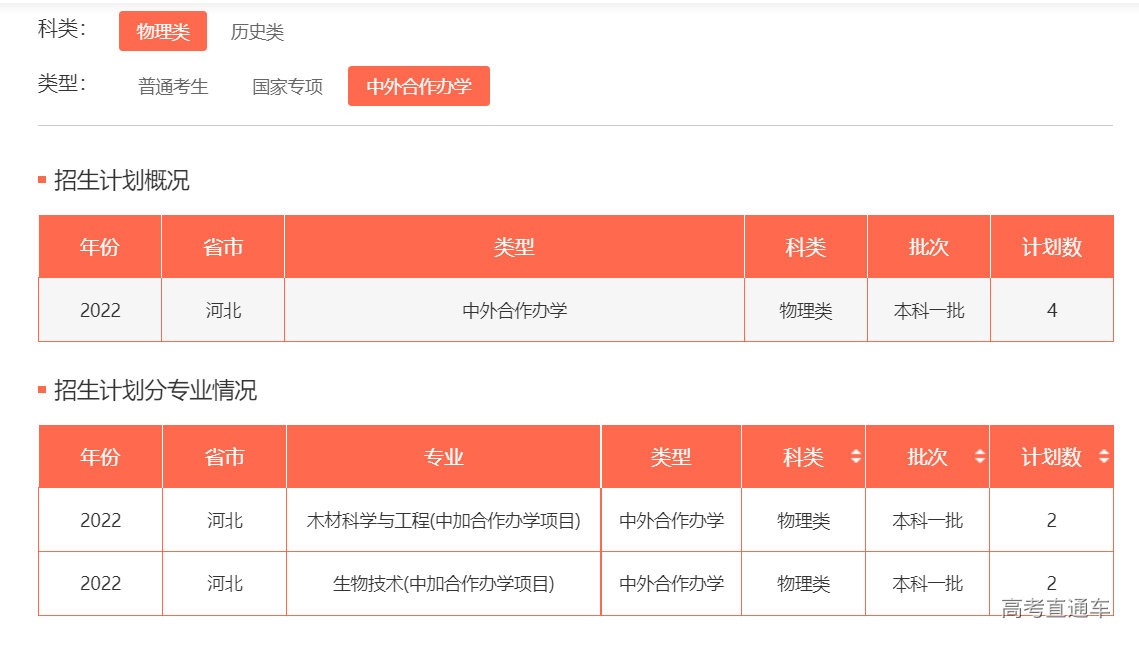Select 生物技术(中加合作办学项目) major
1139x648 pixels.
click(x=443, y=583)
